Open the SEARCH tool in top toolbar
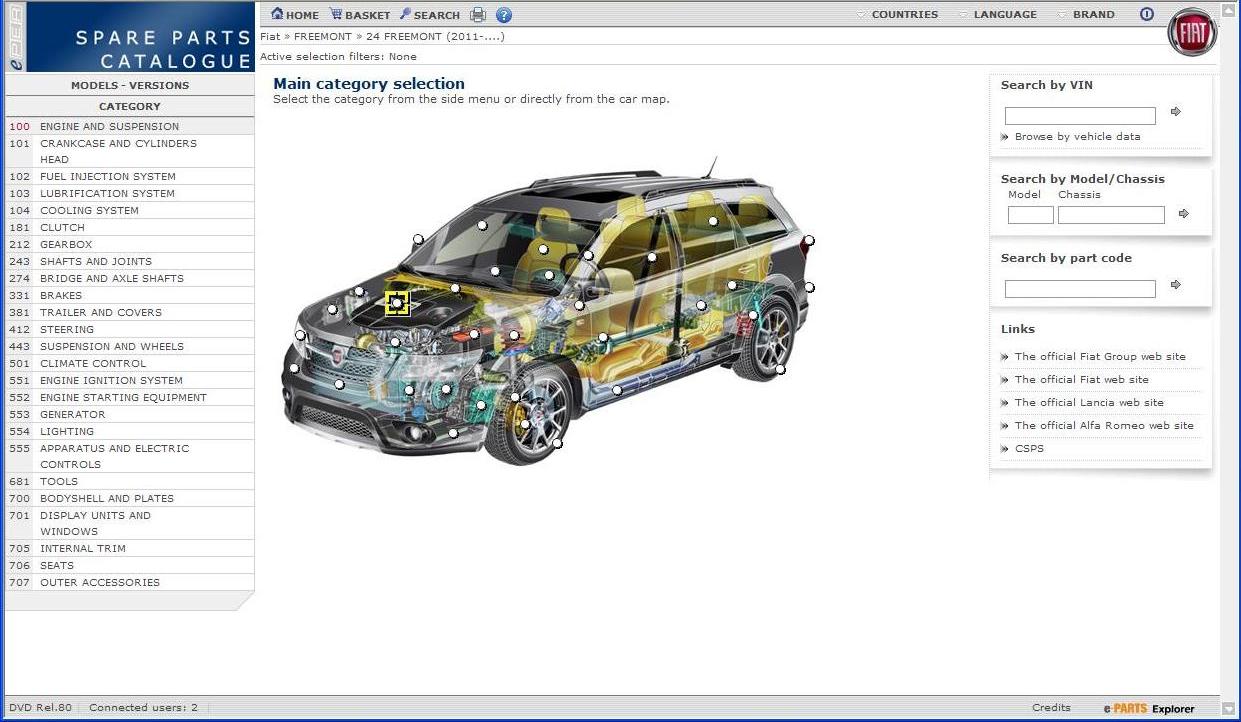The width and height of the screenshot is (1241, 722). click(x=430, y=15)
